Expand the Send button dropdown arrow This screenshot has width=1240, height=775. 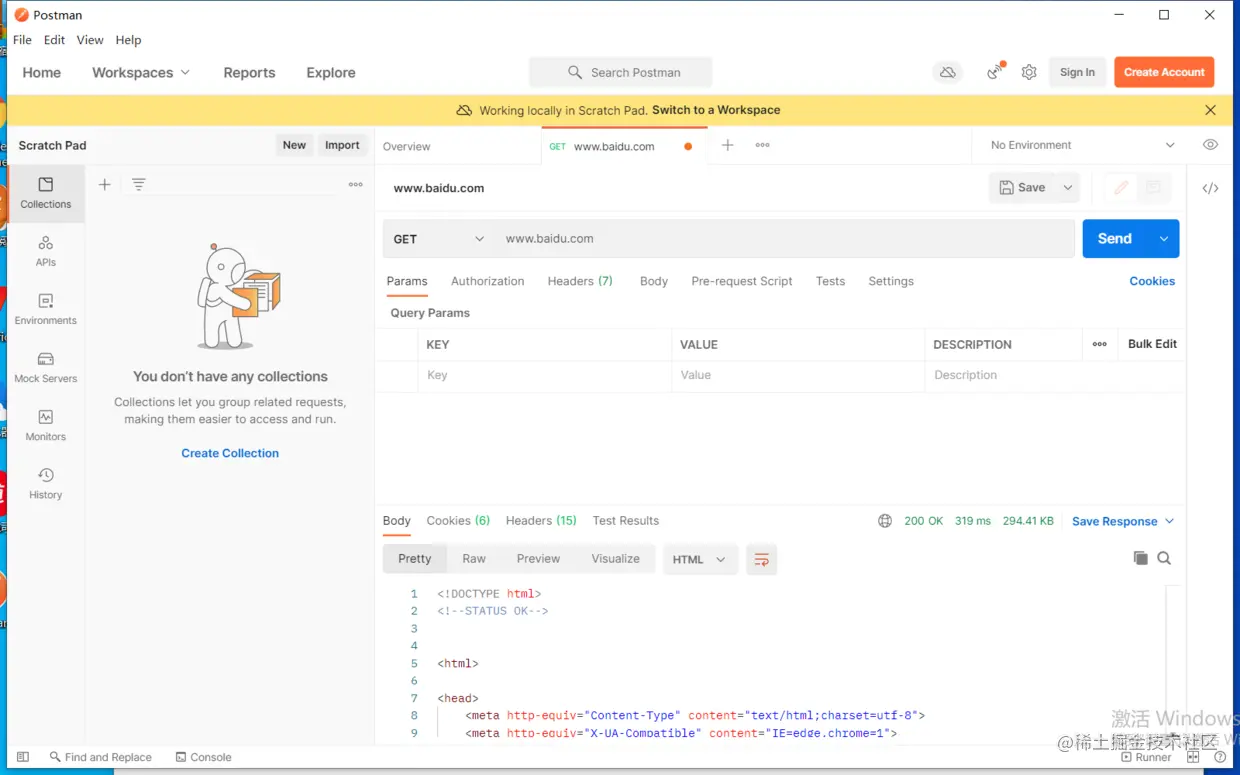[x=1164, y=239]
